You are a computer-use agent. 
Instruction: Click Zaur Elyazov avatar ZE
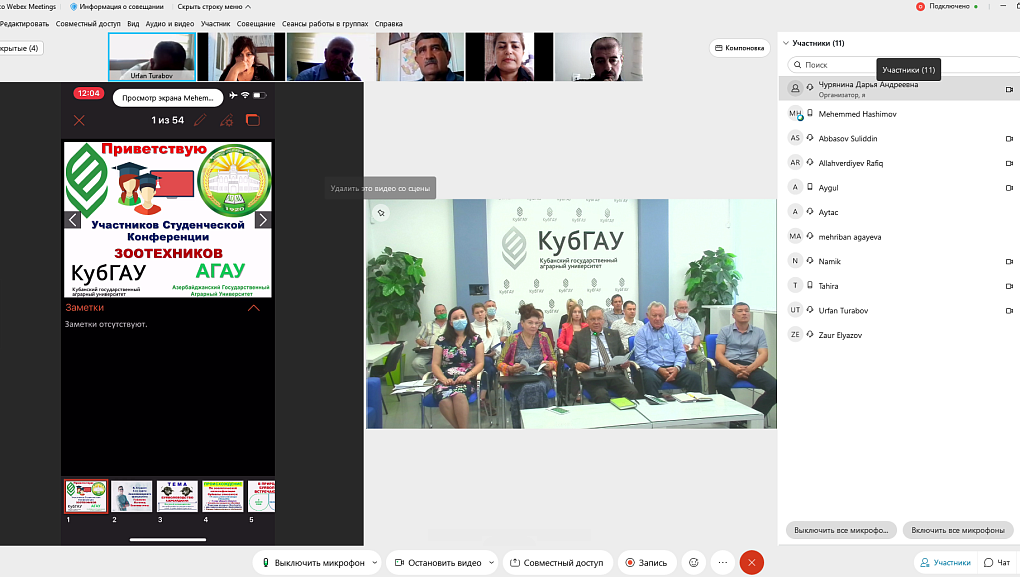coord(795,335)
